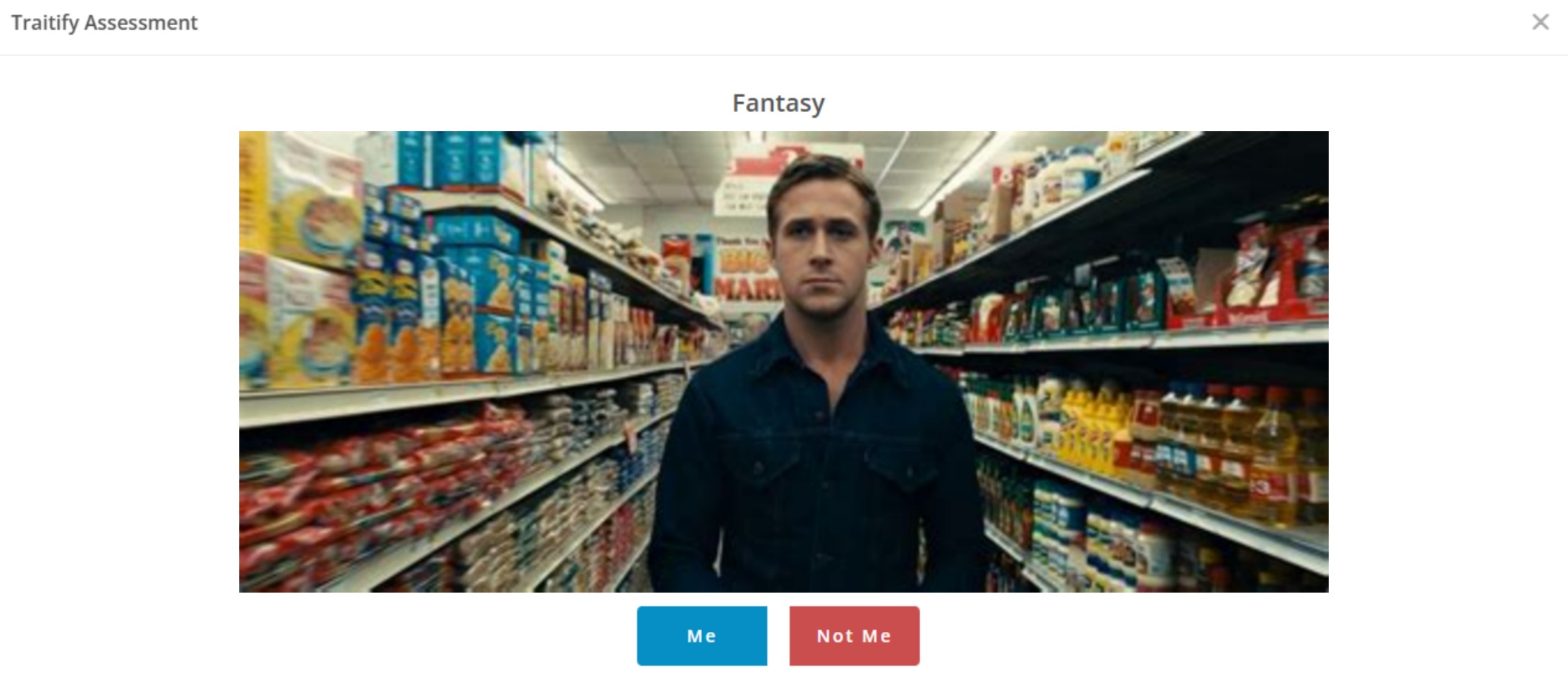Click the Fantasy slide heading
This screenshot has width=1568, height=683.
coord(778,103)
